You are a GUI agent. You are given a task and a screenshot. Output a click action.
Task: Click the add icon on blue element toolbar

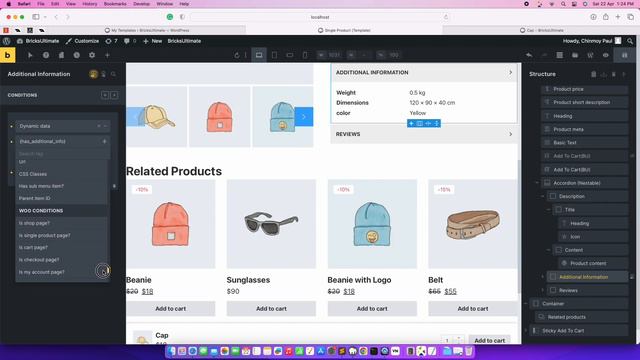411,123
